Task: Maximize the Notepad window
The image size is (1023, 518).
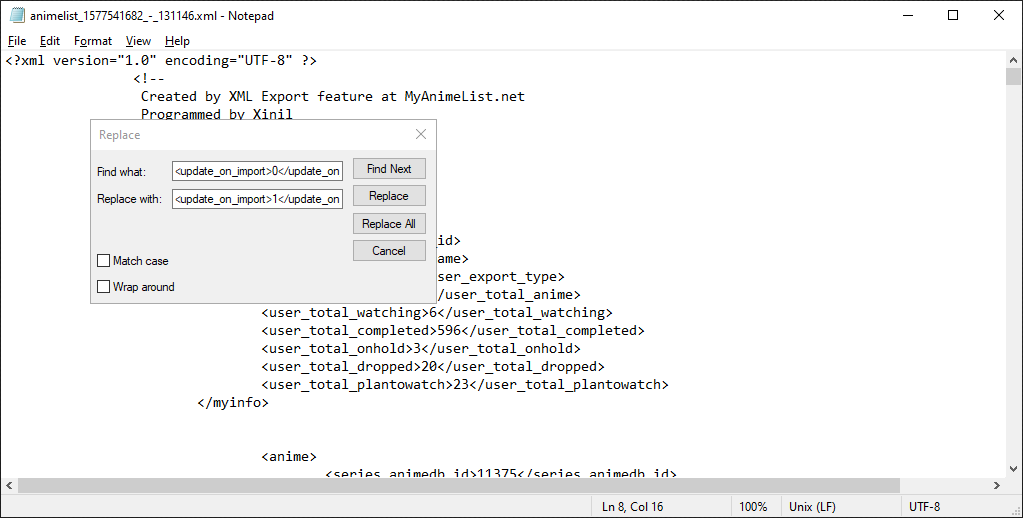Action: 952,15
